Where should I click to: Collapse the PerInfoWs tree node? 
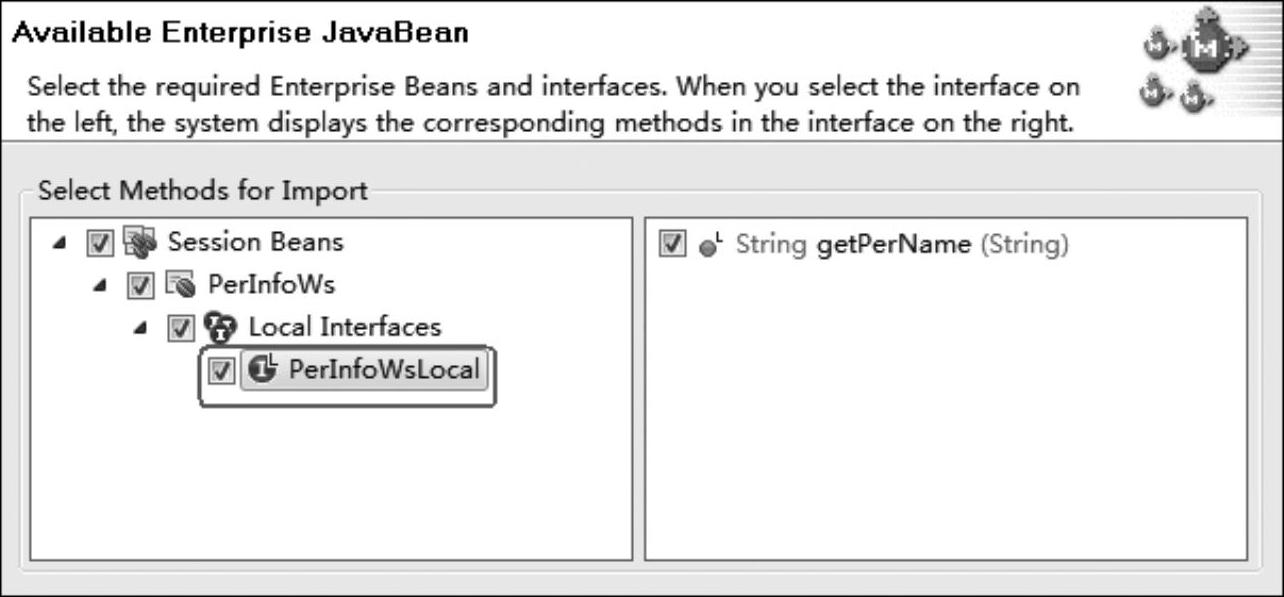[100, 286]
